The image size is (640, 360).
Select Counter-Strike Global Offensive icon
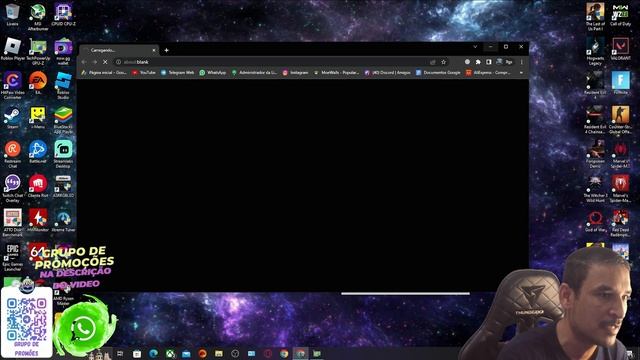pyautogui.click(x=620, y=120)
